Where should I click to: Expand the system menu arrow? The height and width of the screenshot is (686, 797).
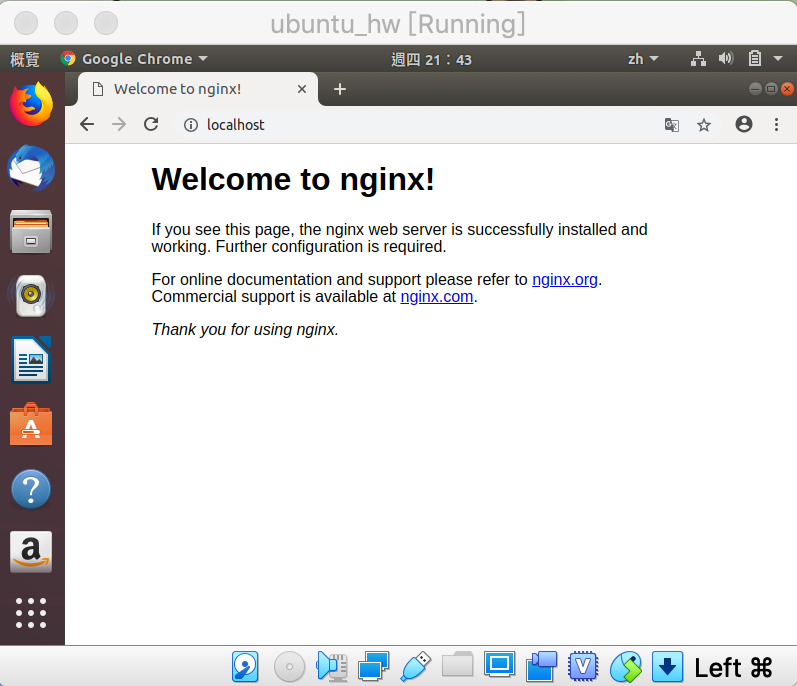pyautogui.click(x=778, y=59)
